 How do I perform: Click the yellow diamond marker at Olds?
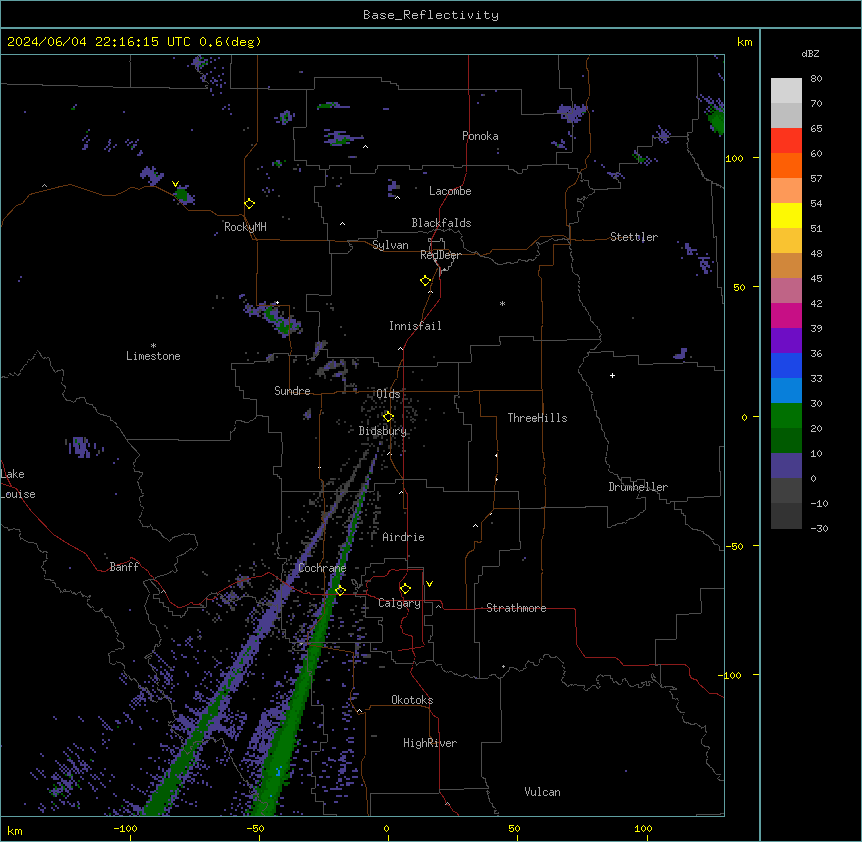388,417
